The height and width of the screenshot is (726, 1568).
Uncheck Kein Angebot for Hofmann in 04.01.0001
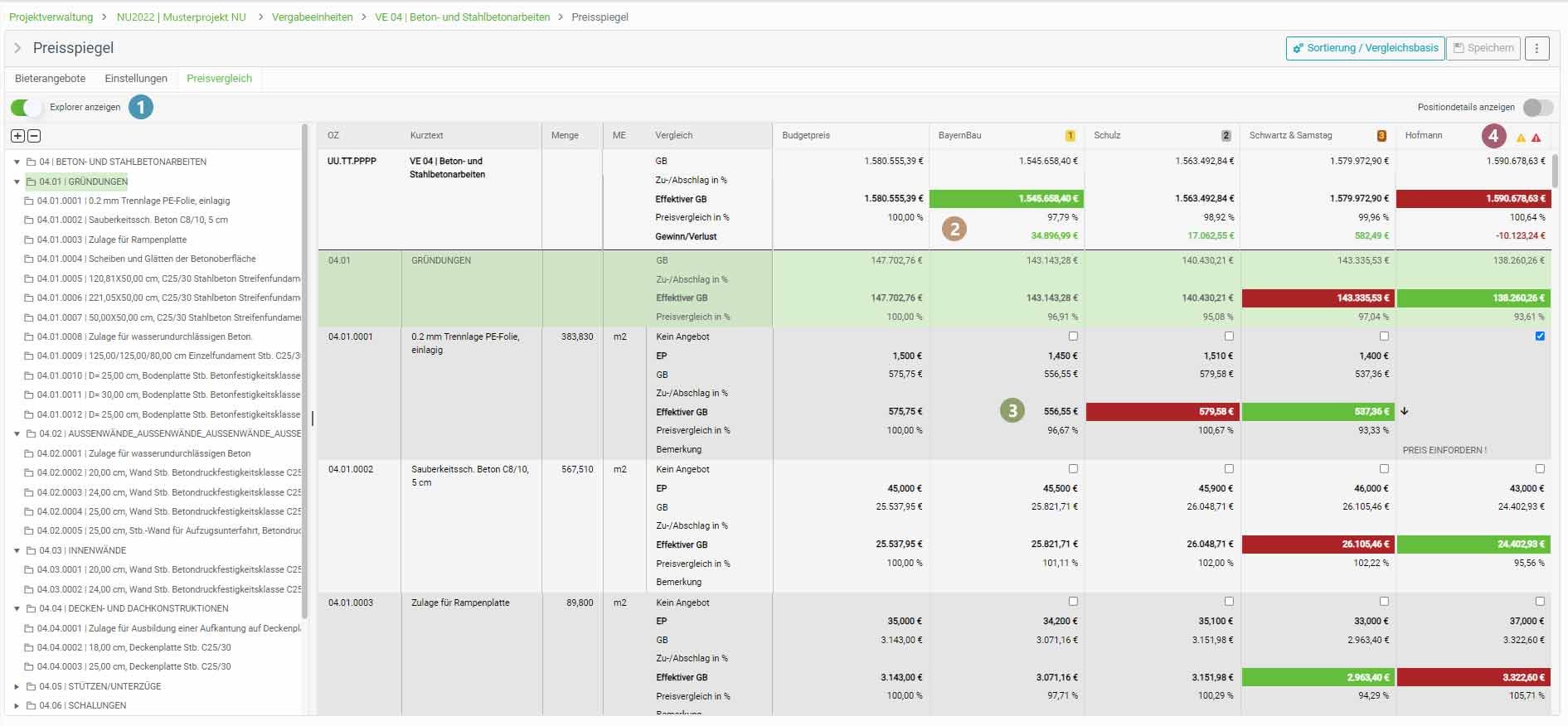click(1540, 336)
